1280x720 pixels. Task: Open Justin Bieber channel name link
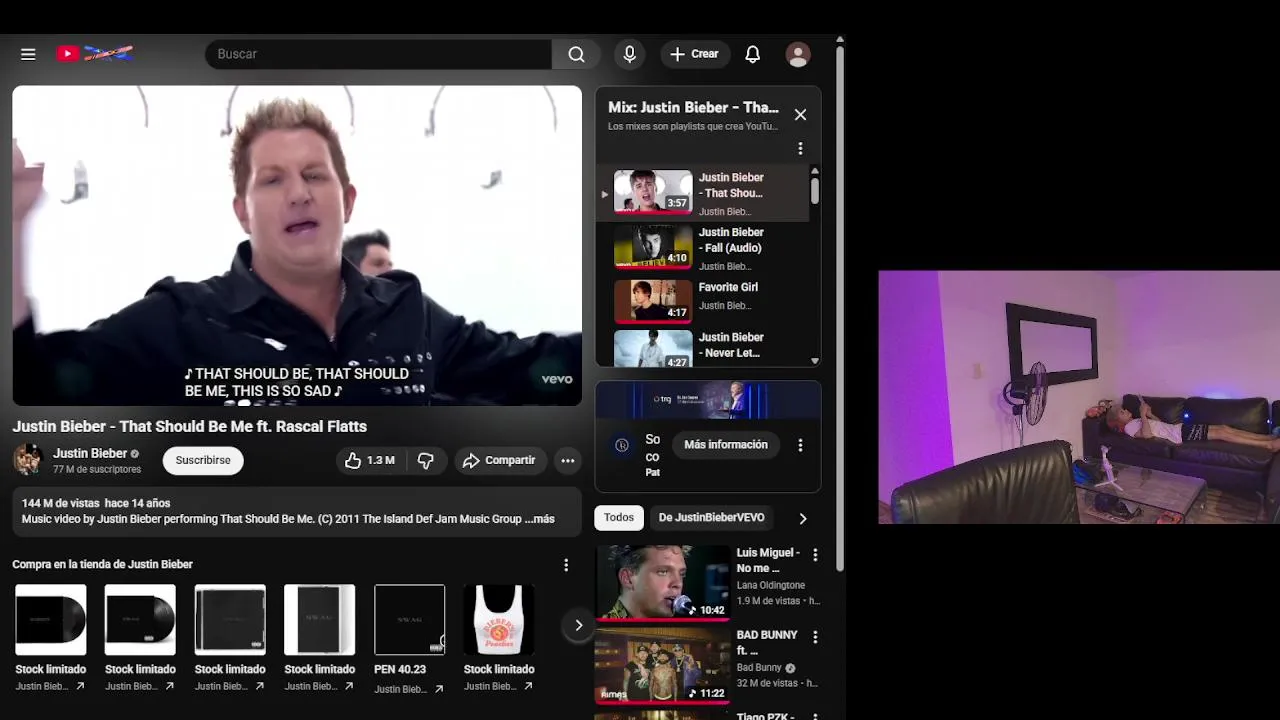(90, 453)
